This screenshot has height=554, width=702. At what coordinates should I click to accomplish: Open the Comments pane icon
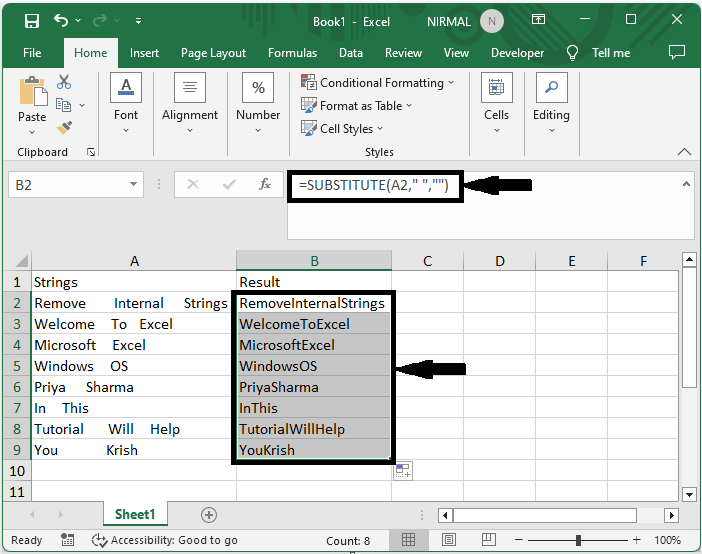676,52
